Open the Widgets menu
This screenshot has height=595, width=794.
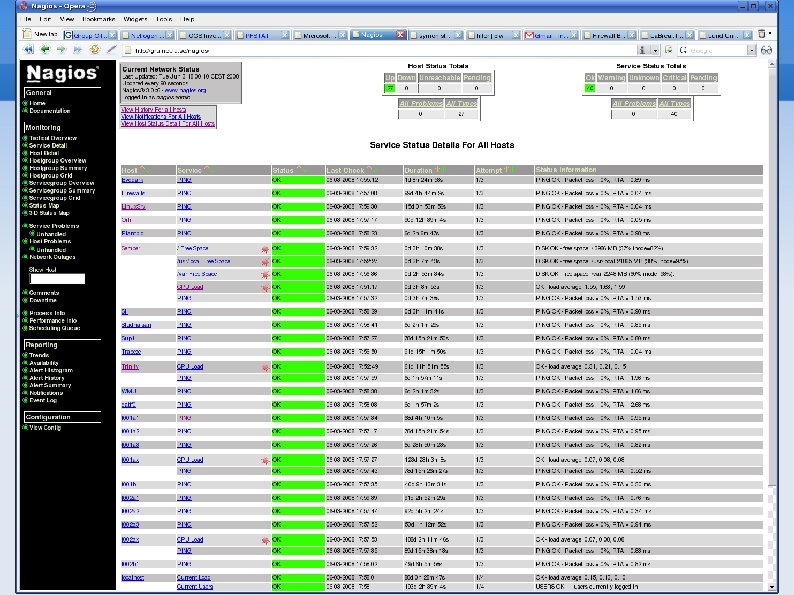pyautogui.click(x=135, y=19)
